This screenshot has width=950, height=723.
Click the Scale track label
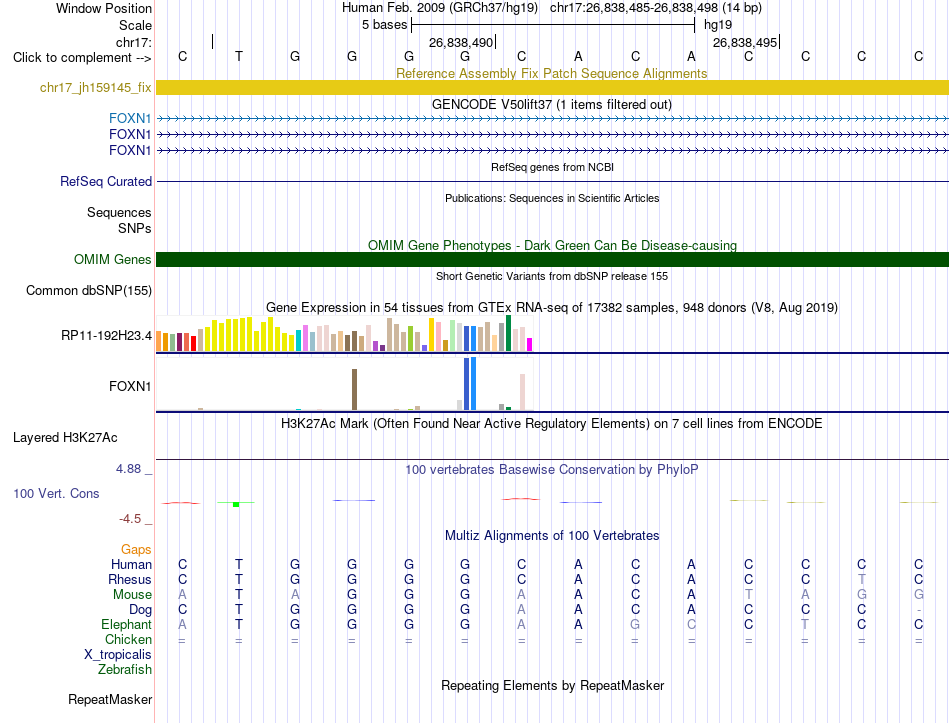click(x=135, y=25)
